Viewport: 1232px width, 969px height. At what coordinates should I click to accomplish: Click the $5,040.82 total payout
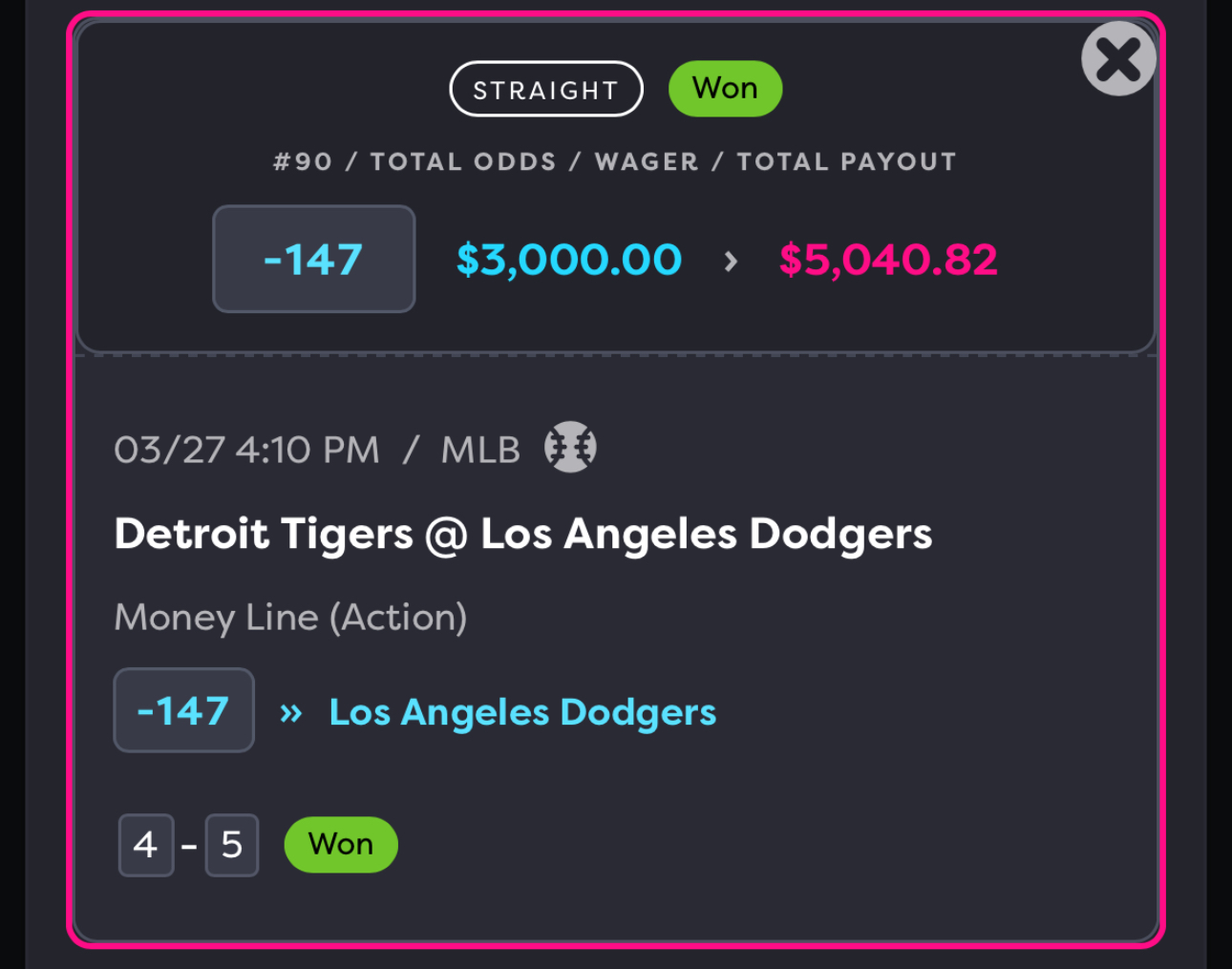[888, 260]
